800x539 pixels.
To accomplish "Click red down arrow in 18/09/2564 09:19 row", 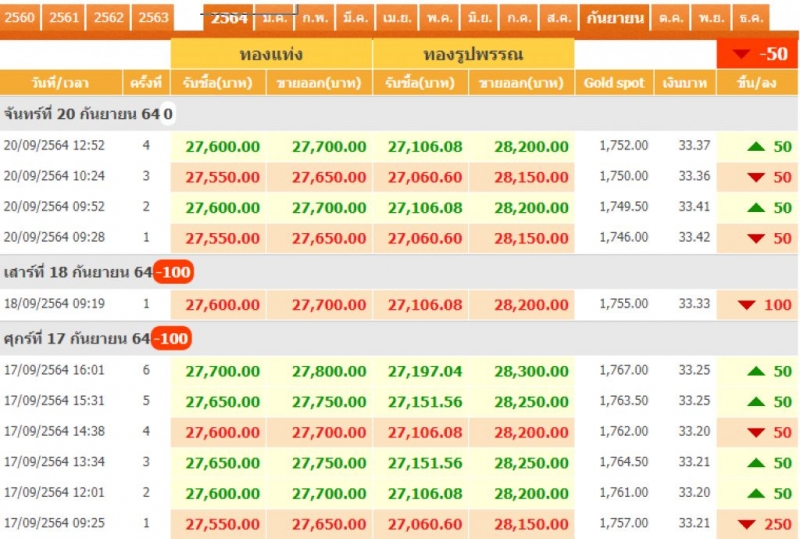I will coord(746,304).
